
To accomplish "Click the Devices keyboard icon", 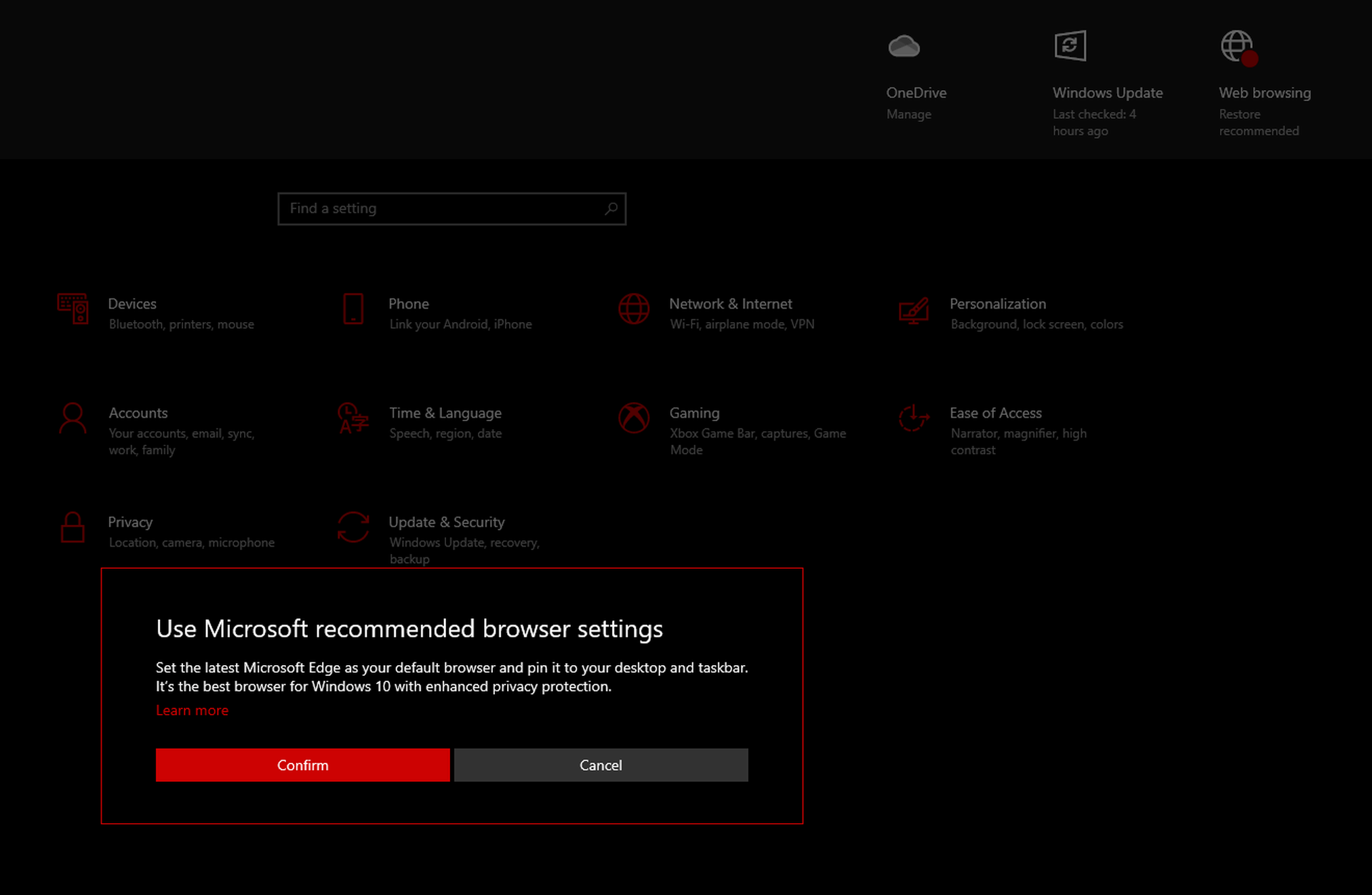I will point(73,309).
